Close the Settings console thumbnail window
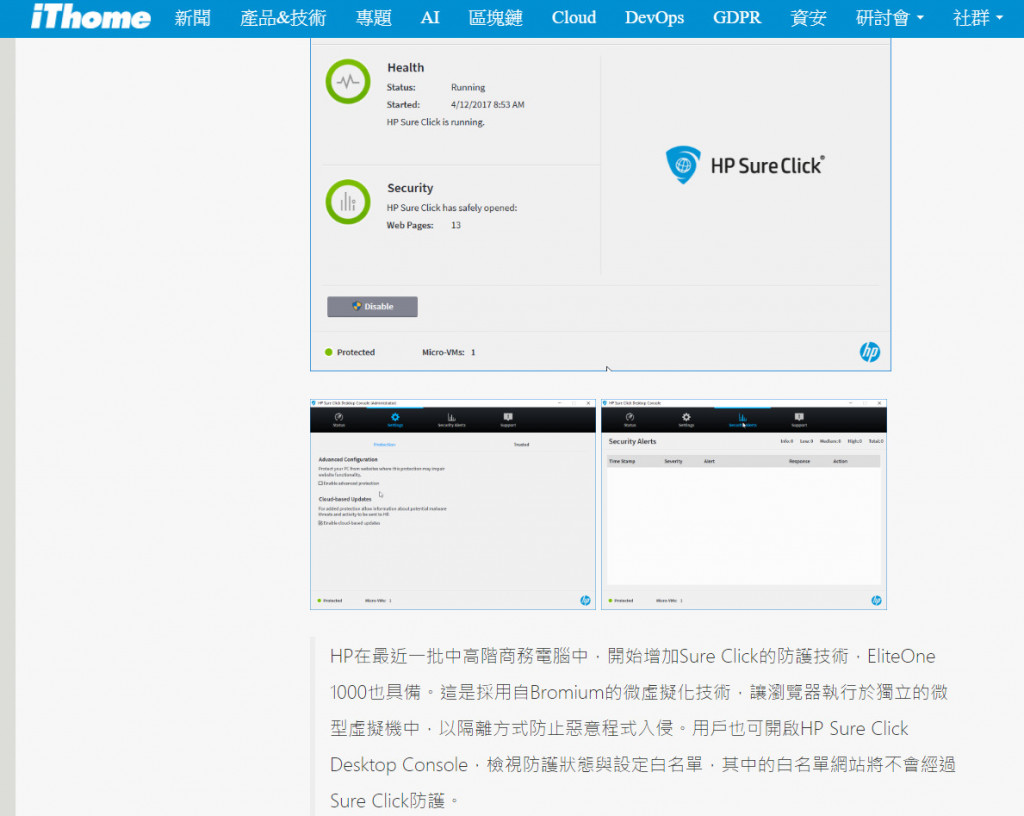The width and height of the screenshot is (1024, 816). coord(588,403)
